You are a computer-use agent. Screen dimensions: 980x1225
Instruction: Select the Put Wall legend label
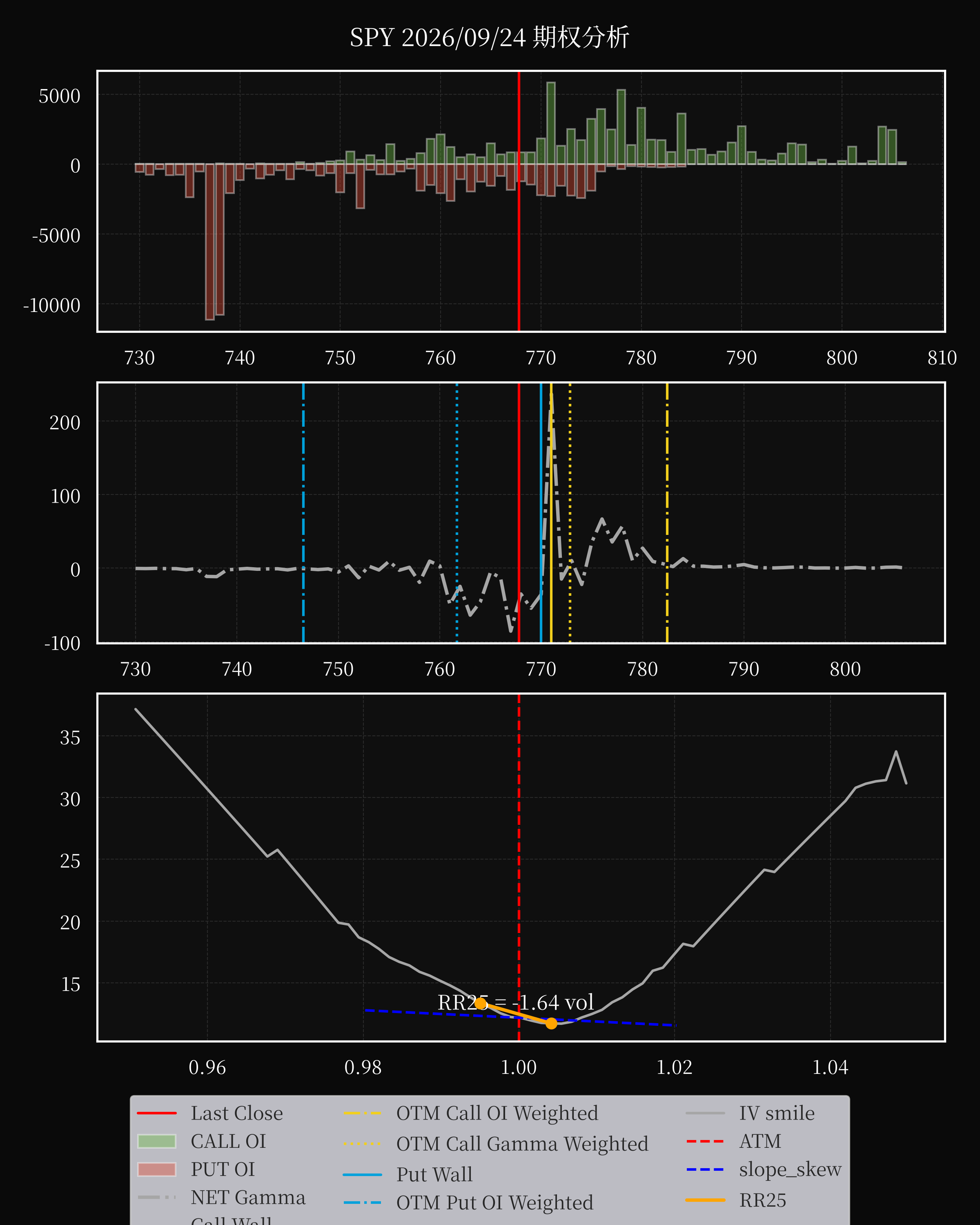(x=434, y=1174)
